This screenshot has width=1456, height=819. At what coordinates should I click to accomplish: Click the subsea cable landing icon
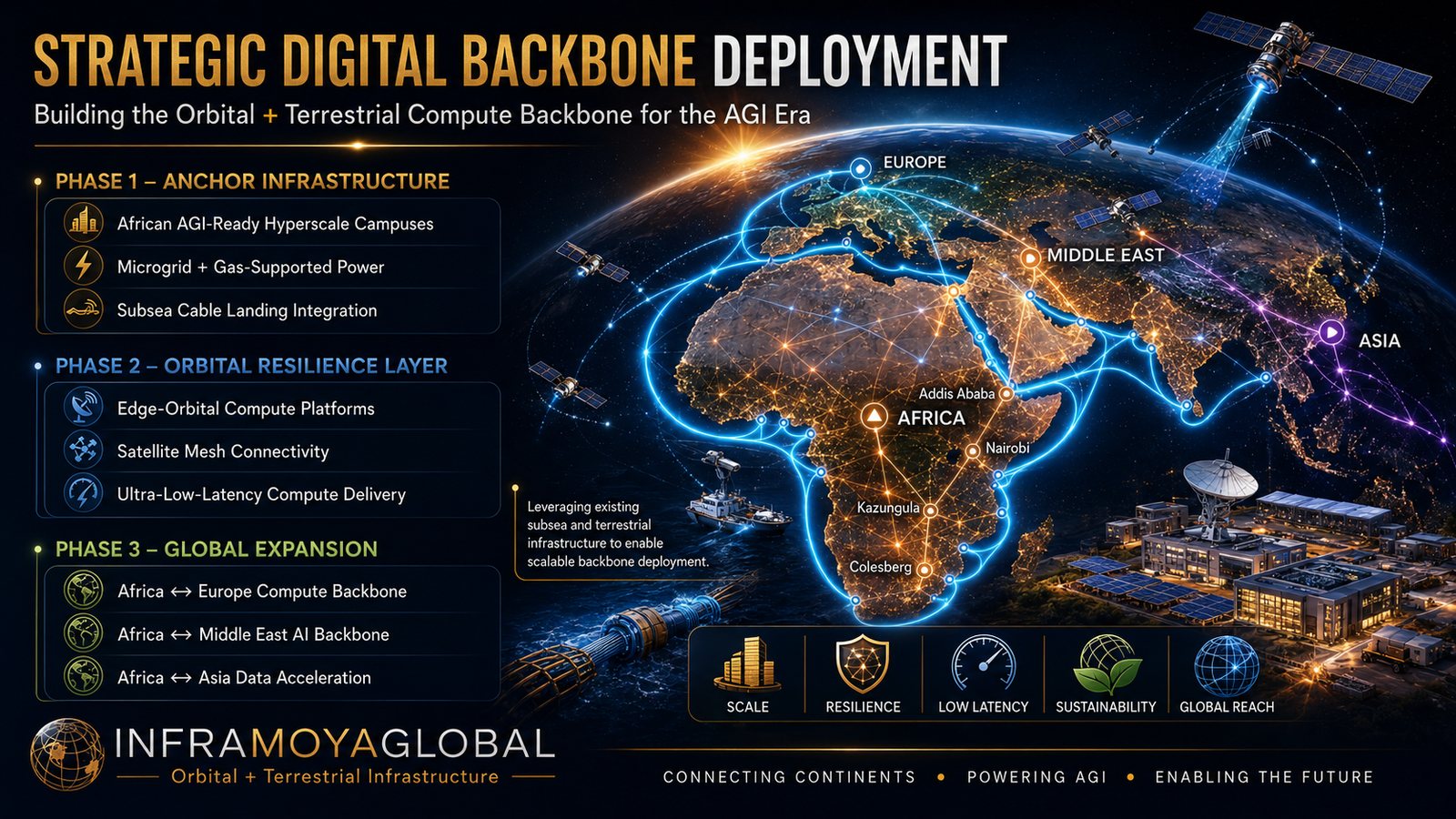84,309
